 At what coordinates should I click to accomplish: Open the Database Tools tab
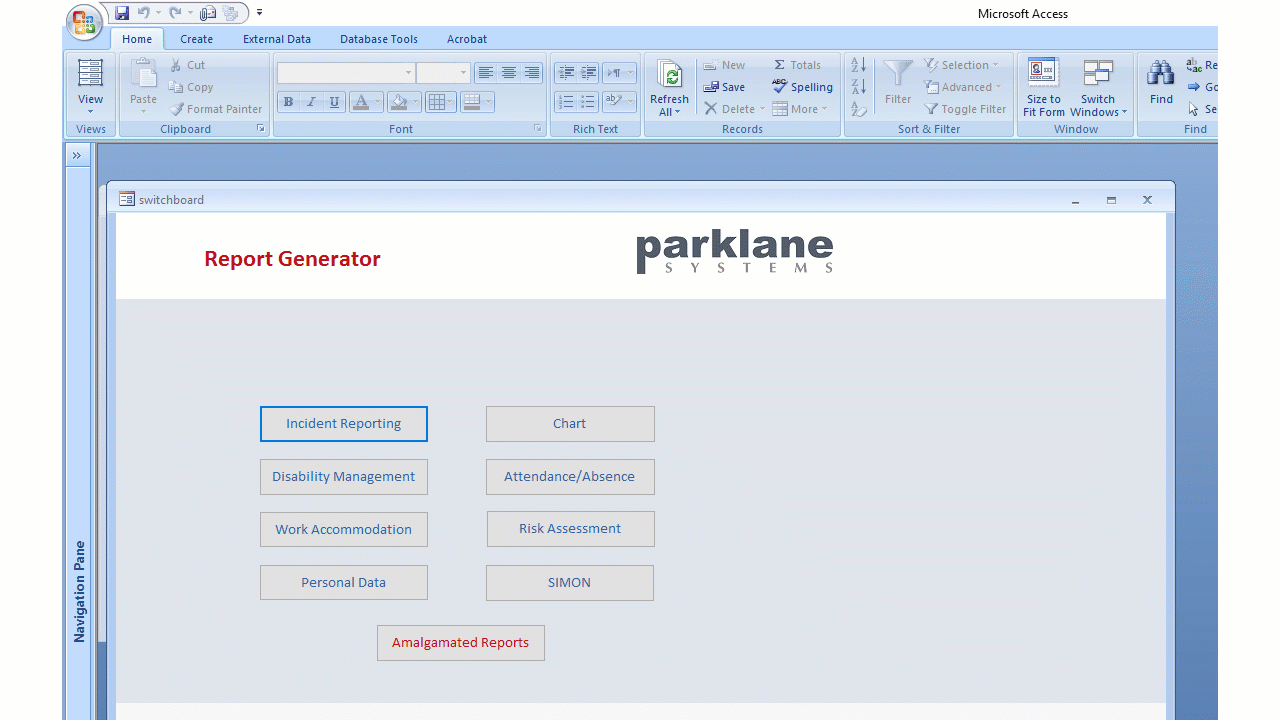click(x=378, y=39)
